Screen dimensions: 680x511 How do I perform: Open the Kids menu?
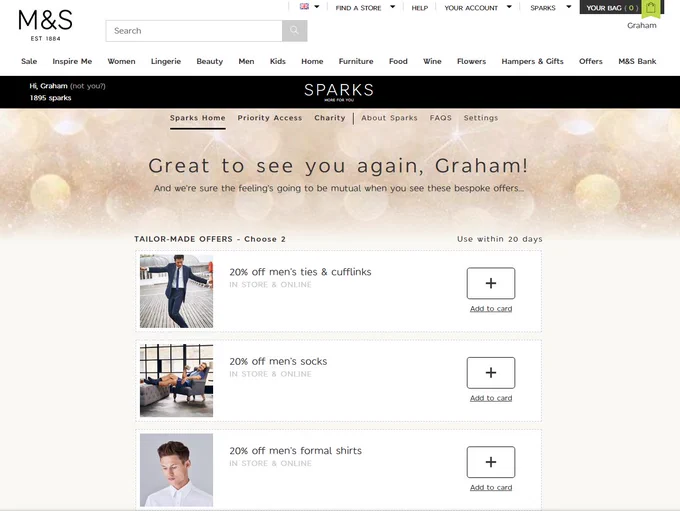click(278, 61)
